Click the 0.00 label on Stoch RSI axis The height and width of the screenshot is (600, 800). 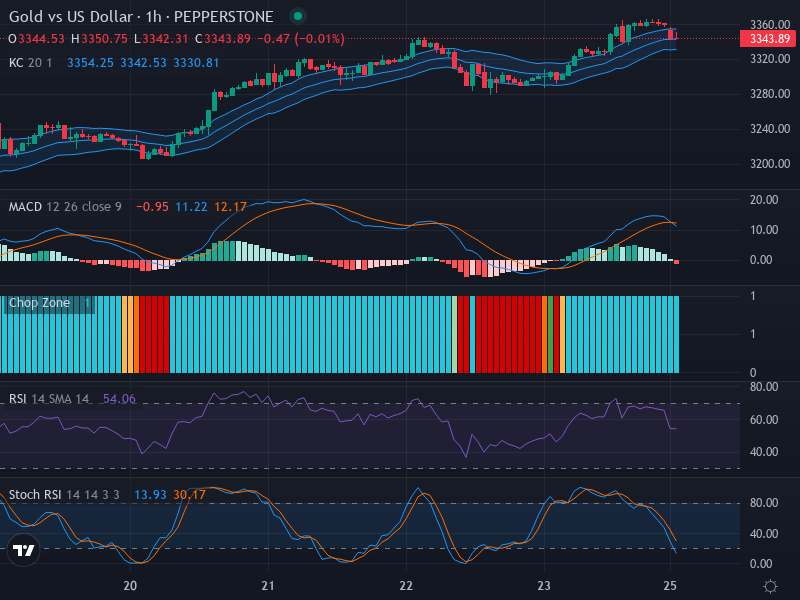pyautogui.click(x=761, y=564)
